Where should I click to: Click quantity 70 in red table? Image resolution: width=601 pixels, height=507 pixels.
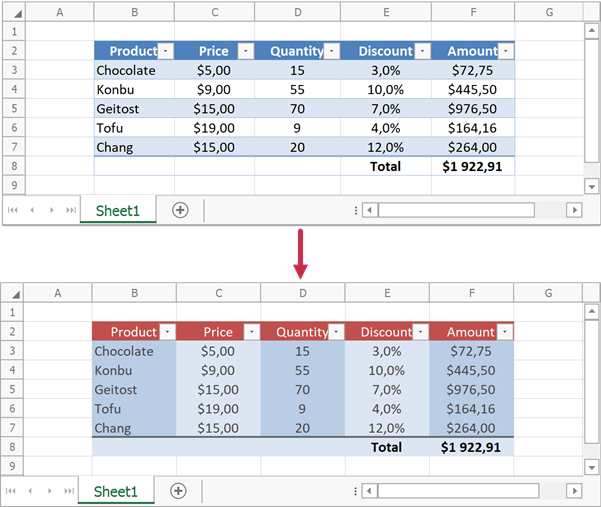click(x=302, y=390)
